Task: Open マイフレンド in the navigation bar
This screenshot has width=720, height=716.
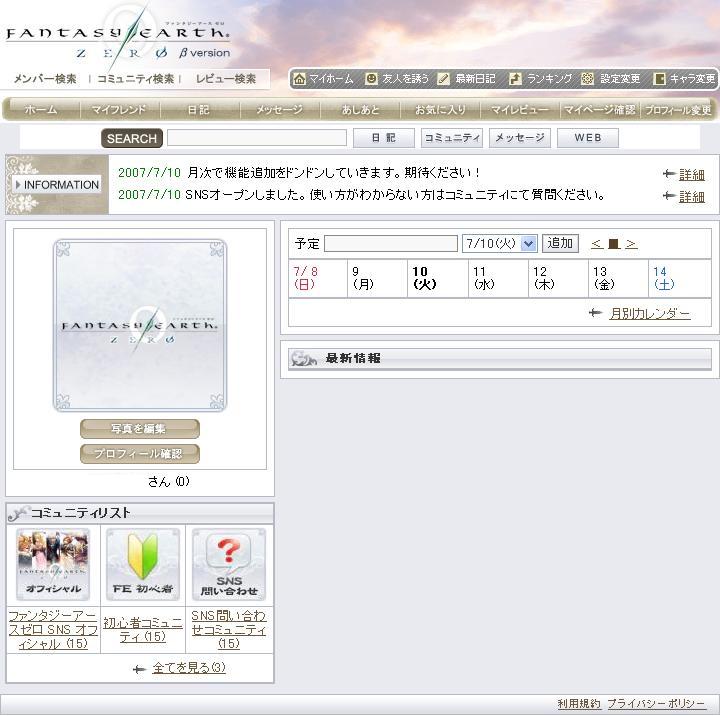Action: 119,110
